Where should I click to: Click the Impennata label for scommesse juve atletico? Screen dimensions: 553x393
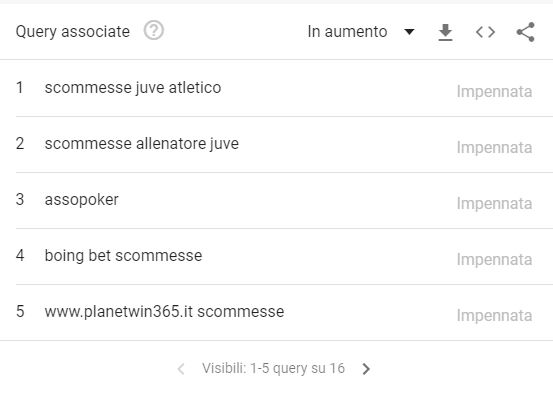[494, 92]
